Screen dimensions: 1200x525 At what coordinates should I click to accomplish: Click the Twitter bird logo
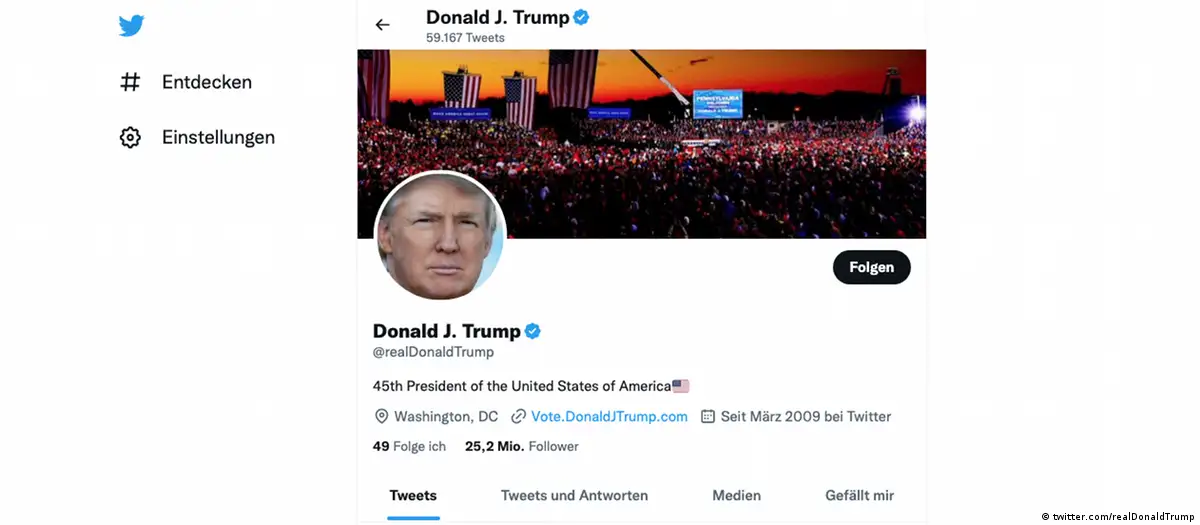tap(131, 26)
